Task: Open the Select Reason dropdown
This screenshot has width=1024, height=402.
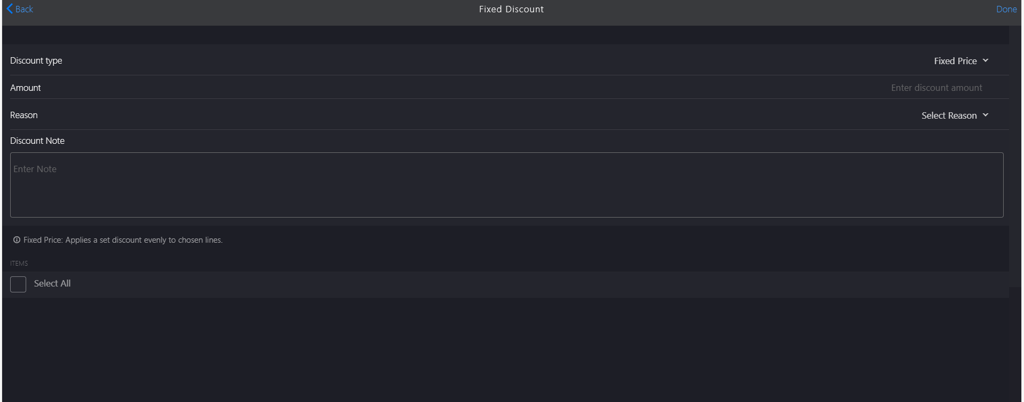Action: pos(955,116)
